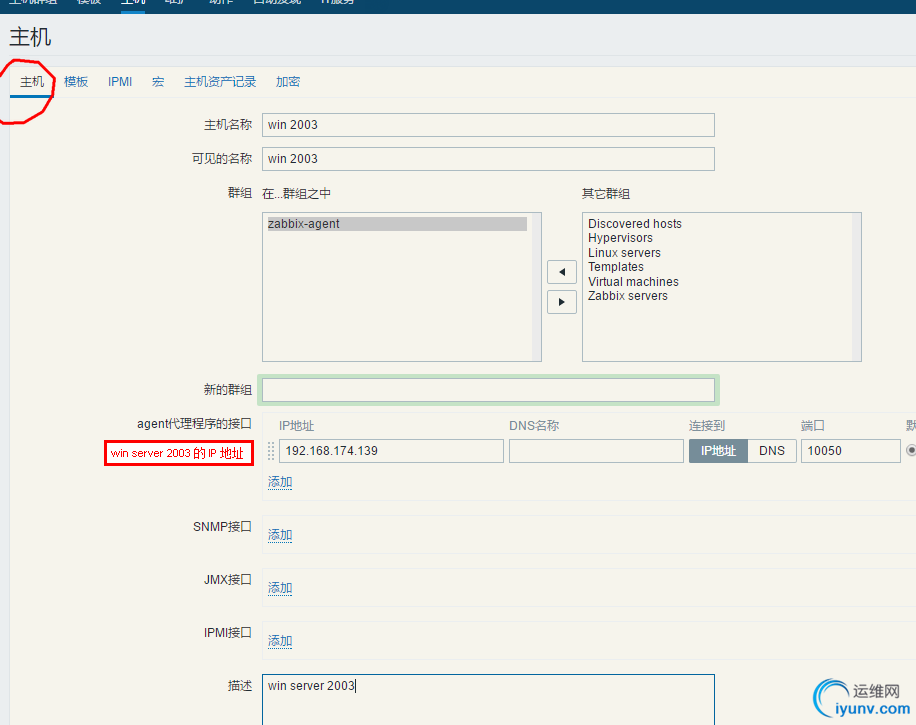Image resolution: width=916 pixels, height=725 pixels.
Task: Select Discovered hosts in other groups
Action: [x=635, y=224]
